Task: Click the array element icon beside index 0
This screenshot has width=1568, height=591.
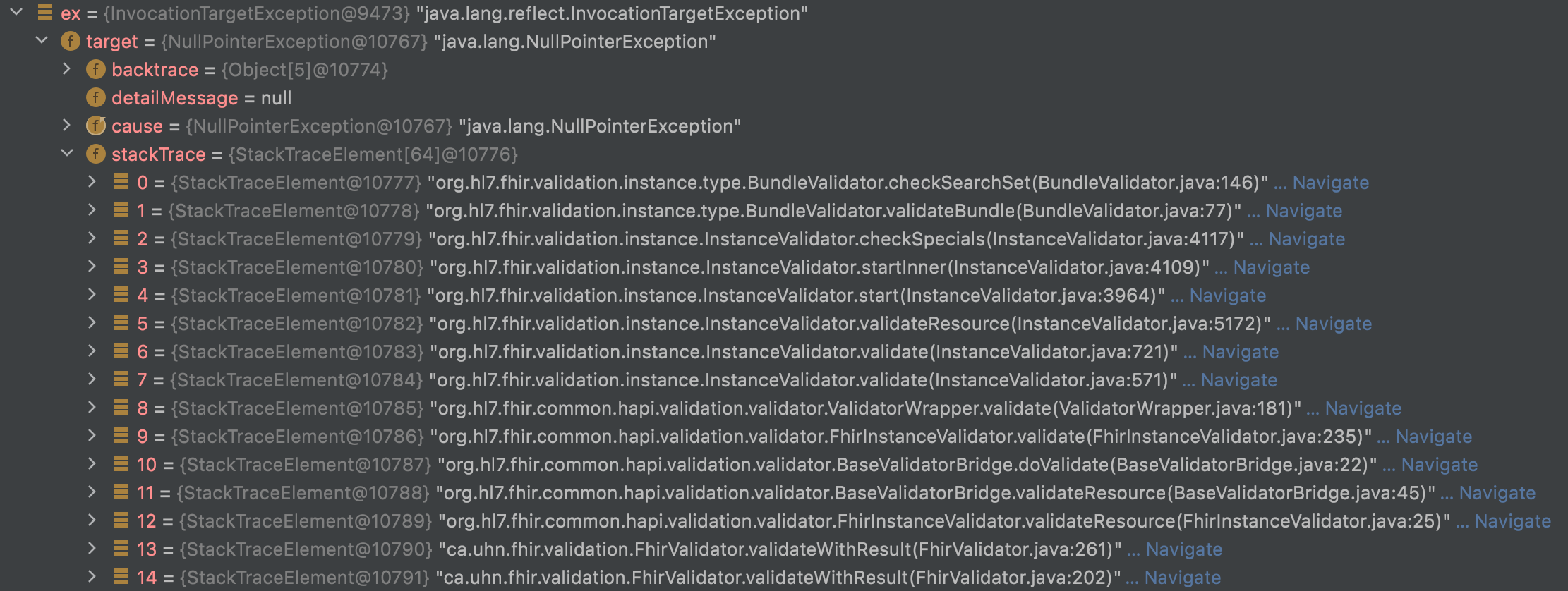Action: point(120,183)
